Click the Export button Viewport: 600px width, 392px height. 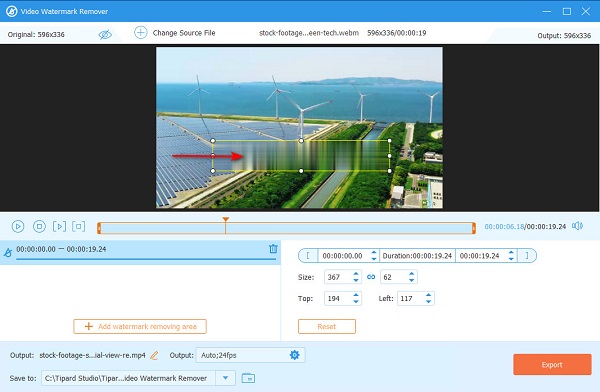[x=552, y=364]
